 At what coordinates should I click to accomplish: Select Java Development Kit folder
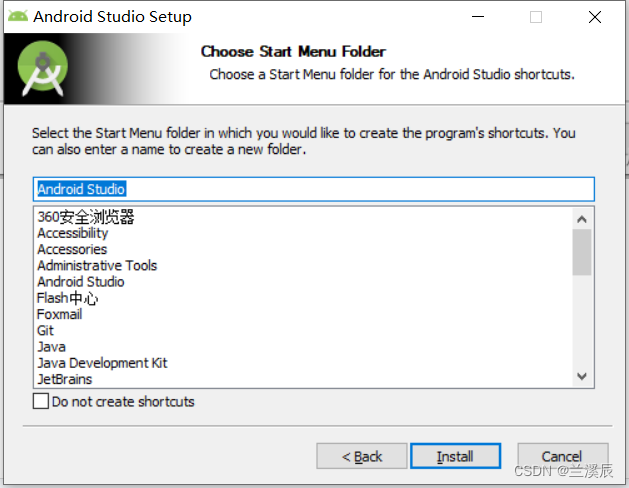102,363
